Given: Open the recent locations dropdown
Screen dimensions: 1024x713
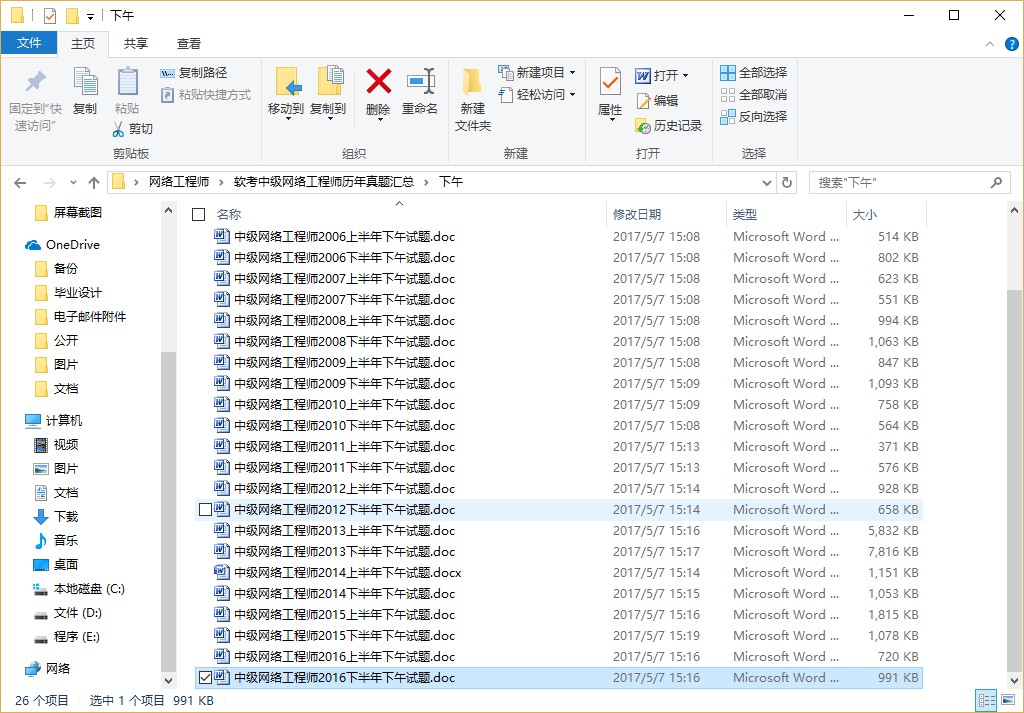Looking at the screenshot, I should tap(73, 182).
